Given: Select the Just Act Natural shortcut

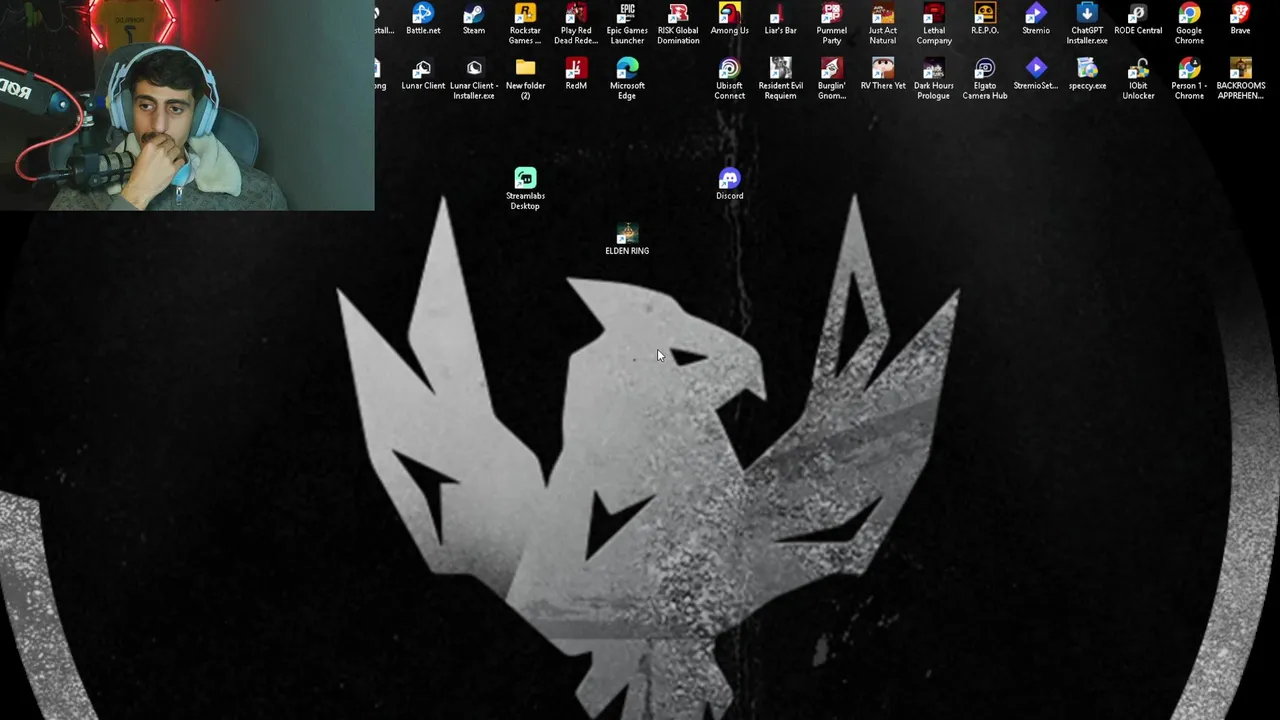Looking at the screenshot, I should 882,24.
